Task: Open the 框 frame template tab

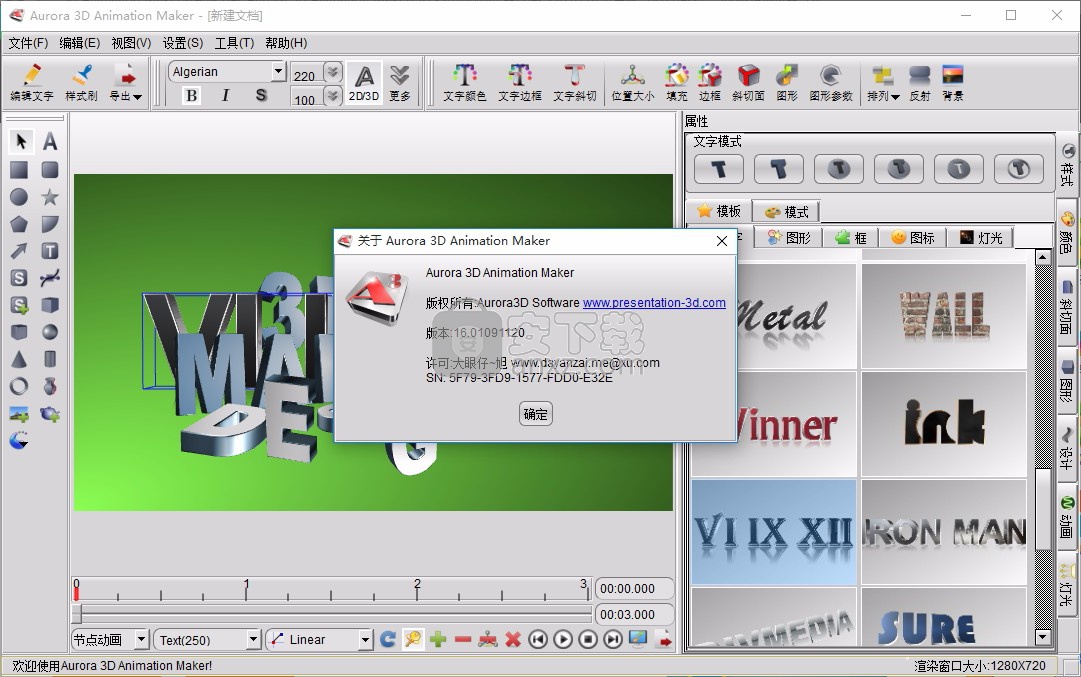Action: [851, 237]
